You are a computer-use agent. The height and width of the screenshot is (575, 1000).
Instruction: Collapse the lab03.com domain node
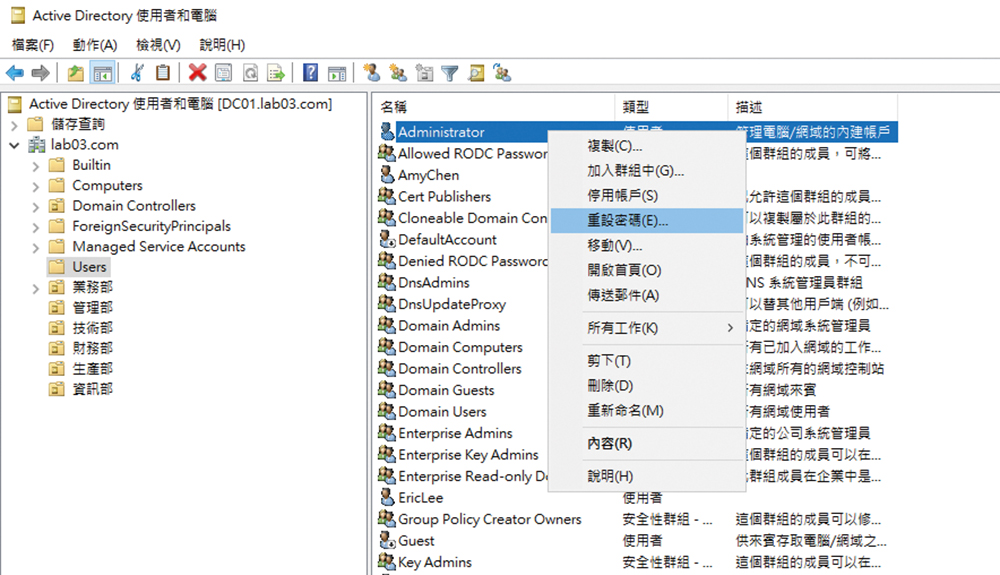[15, 145]
